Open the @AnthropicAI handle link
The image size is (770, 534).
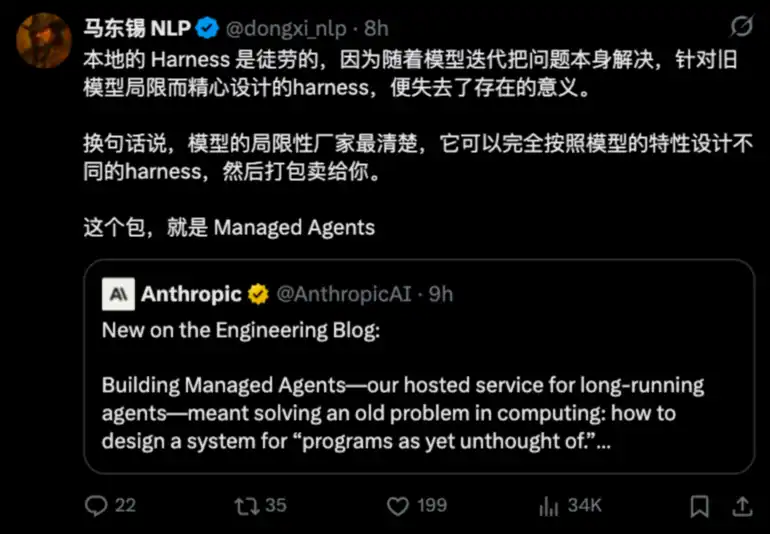[346, 294]
